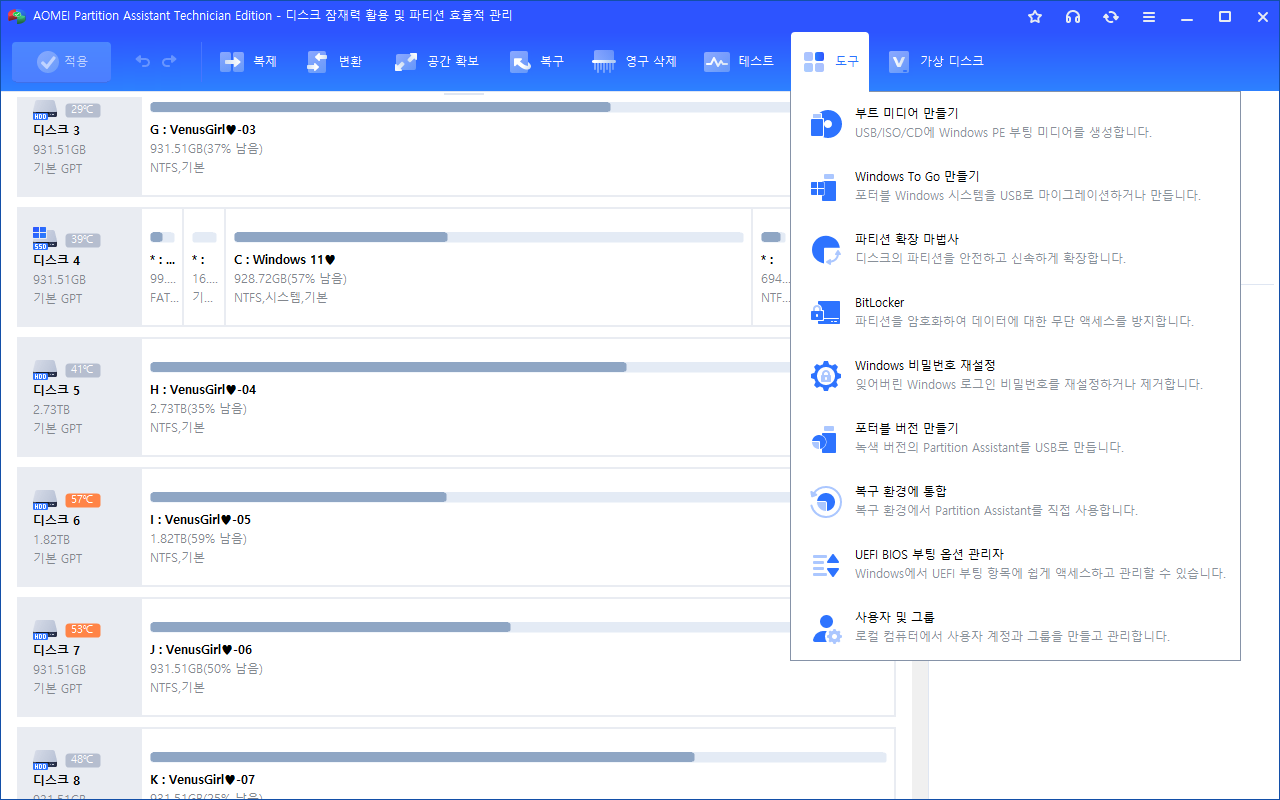Select 복구 환경에 통합
Viewport: 1280px width, 800px height.
coord(1015,501)
